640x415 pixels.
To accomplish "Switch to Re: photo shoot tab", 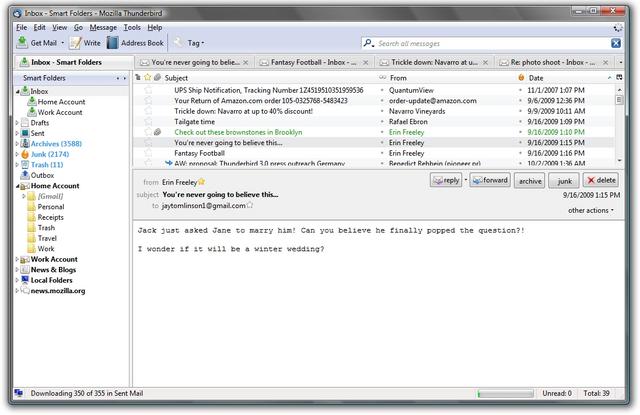I will coord(553,62).
